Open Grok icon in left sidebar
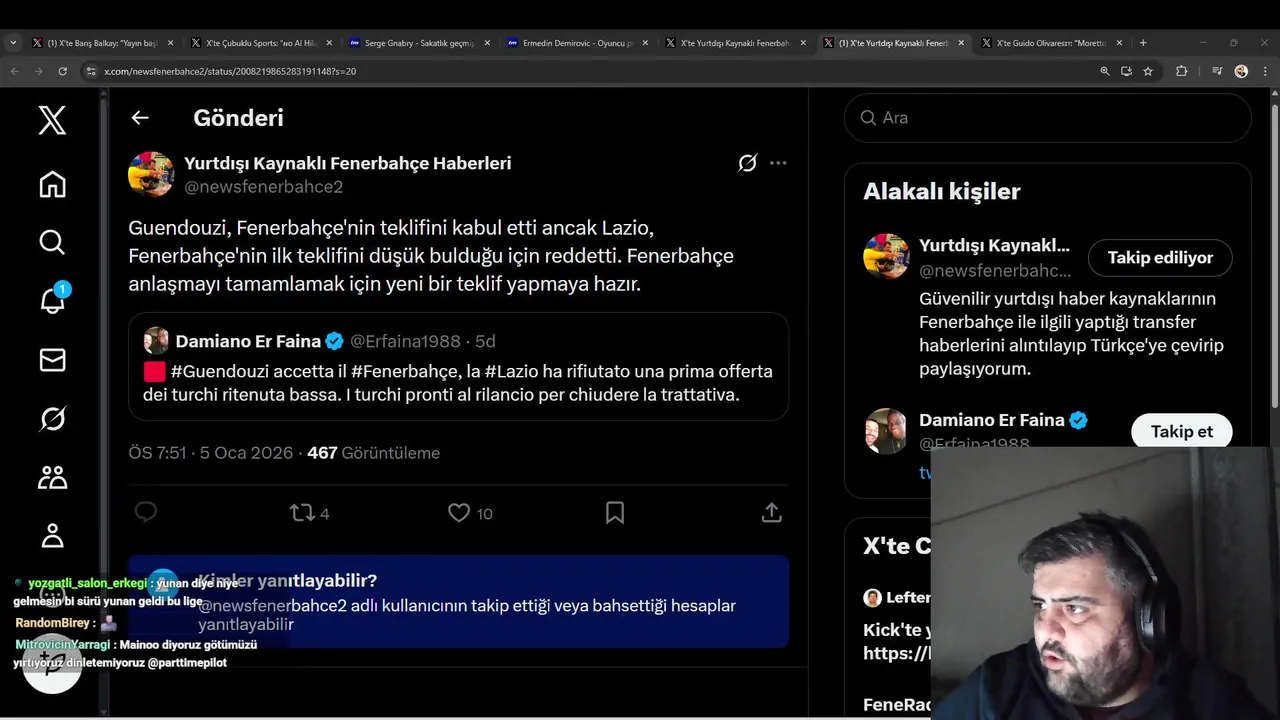Viewport: 1280px width, 720px height. (52, 419)
